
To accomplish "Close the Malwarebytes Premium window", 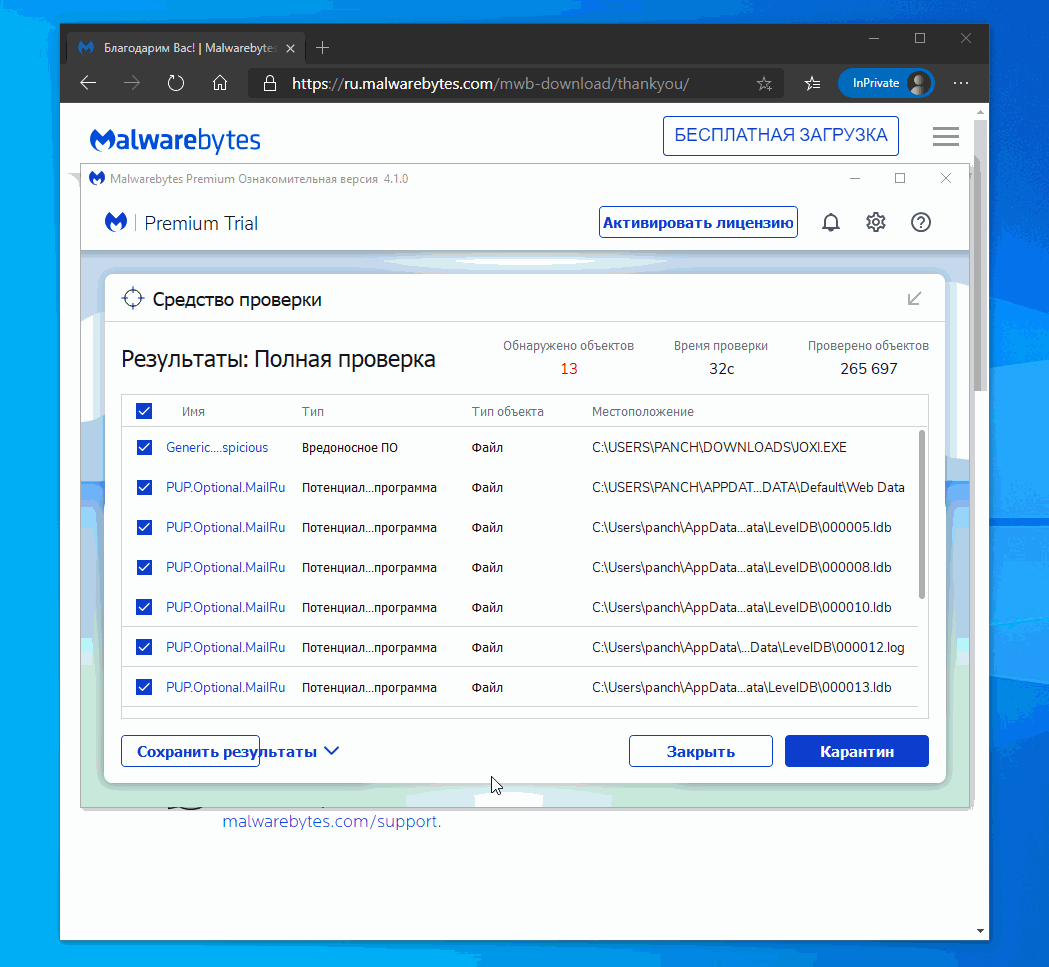I will [945, 178].
